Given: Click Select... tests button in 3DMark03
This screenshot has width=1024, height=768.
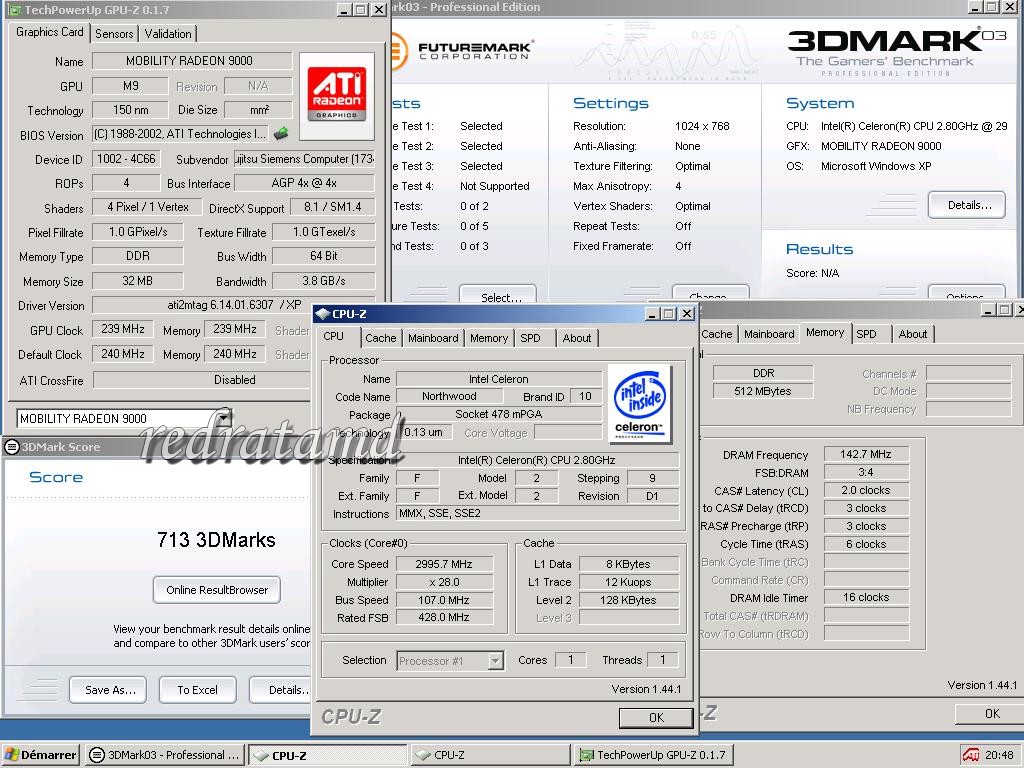Looking at the screenshot, I should click(498, 294).
